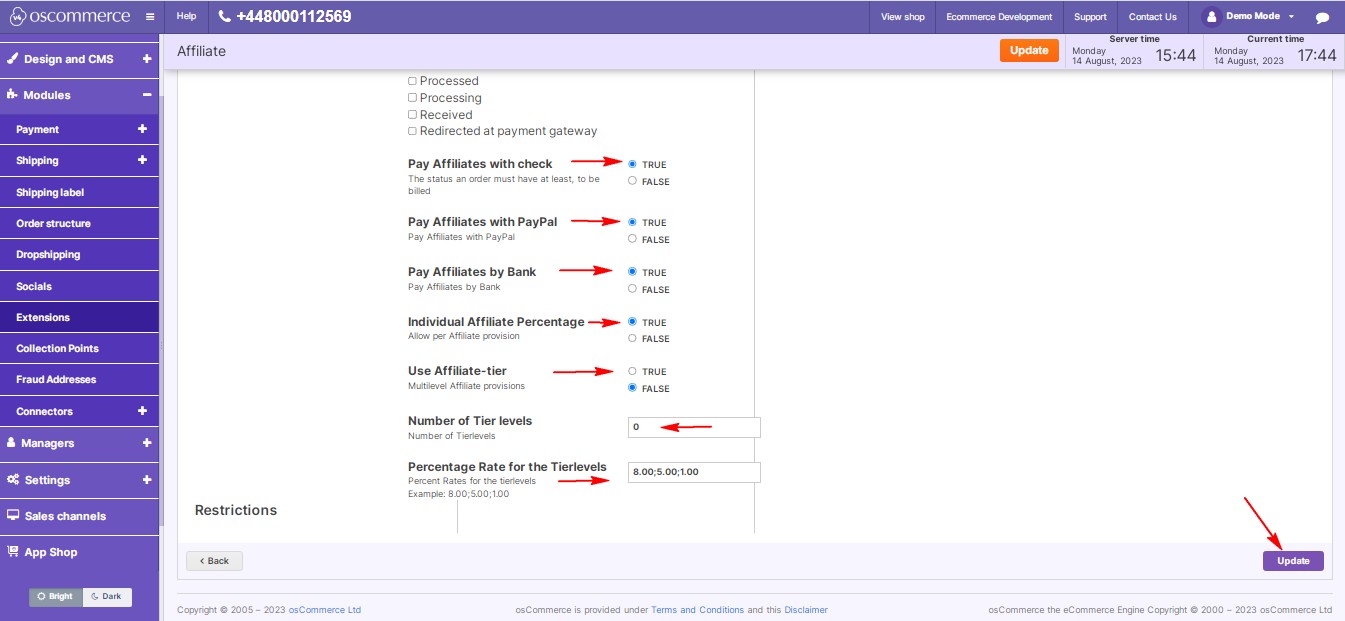Click the Settings gears icon
1345x621 pixels.
pyautogui.click(x=13, y=479)
